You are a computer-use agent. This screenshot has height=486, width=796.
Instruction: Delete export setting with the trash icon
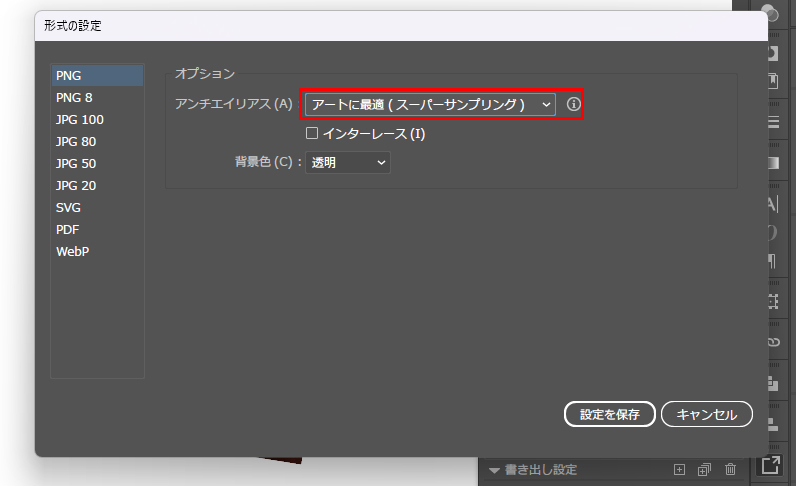click(x=730, y=469)
